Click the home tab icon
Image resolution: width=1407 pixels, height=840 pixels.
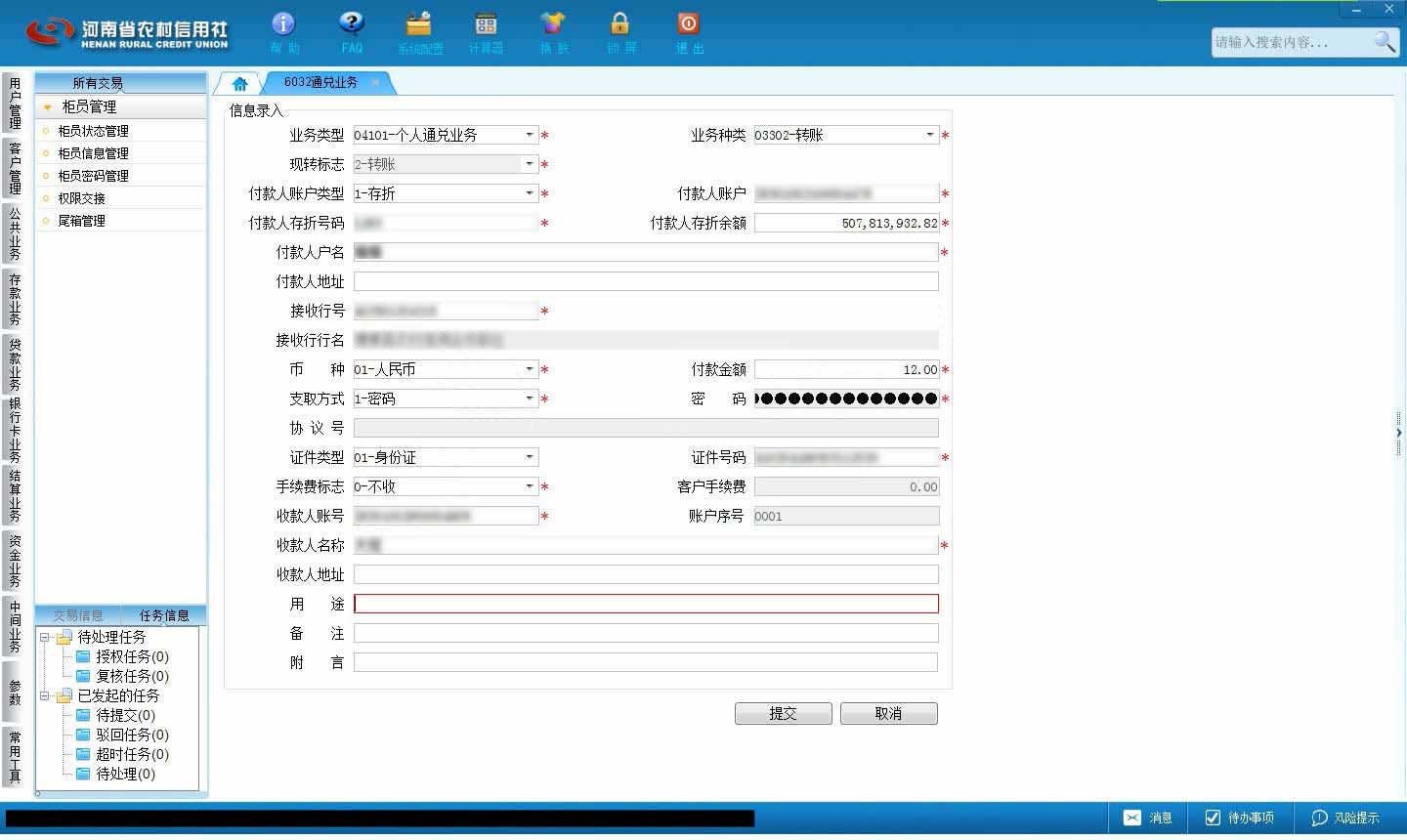[239, 84]
